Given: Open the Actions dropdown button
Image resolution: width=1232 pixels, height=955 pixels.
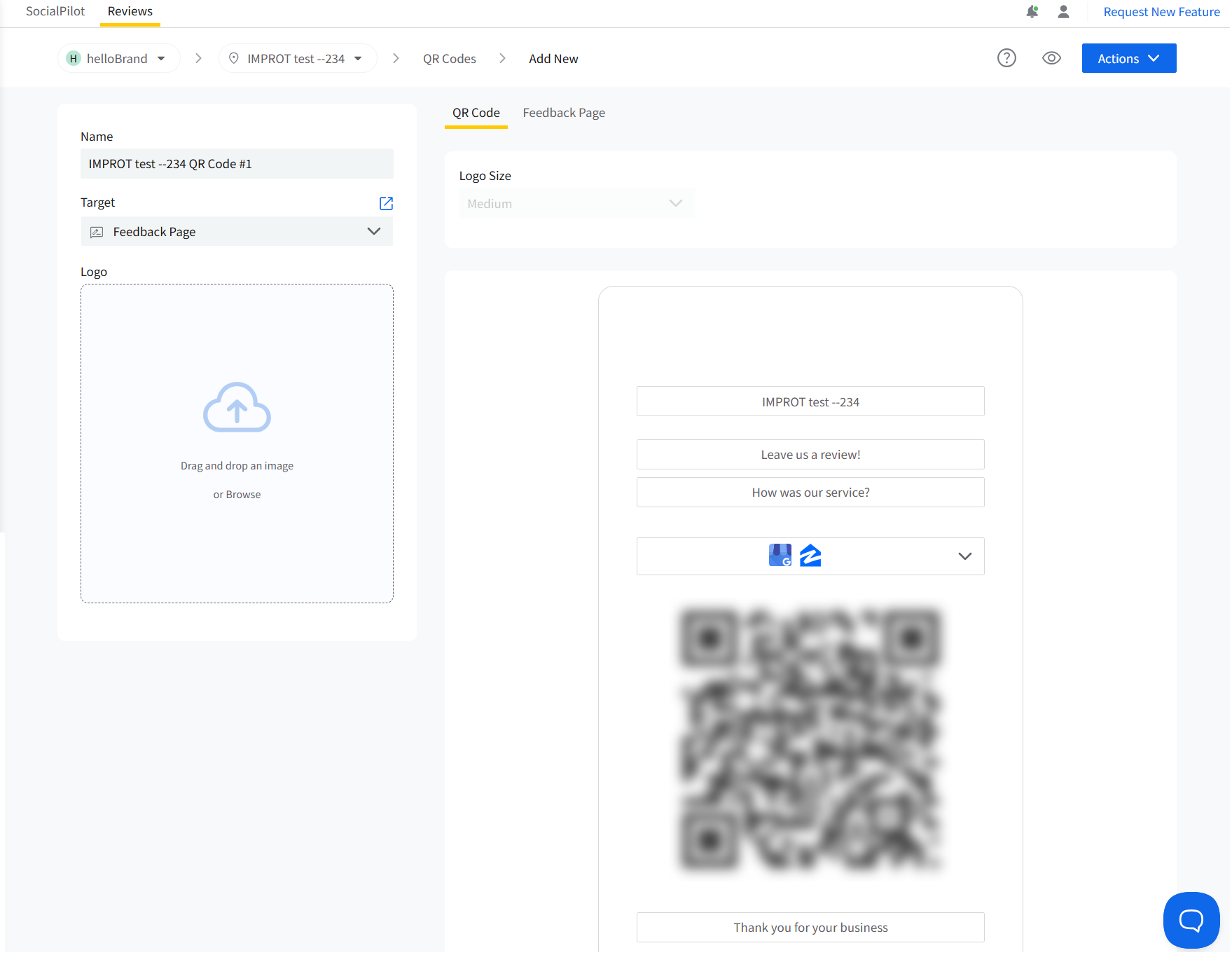Looking at the screenshot, I should [1129, 58].
